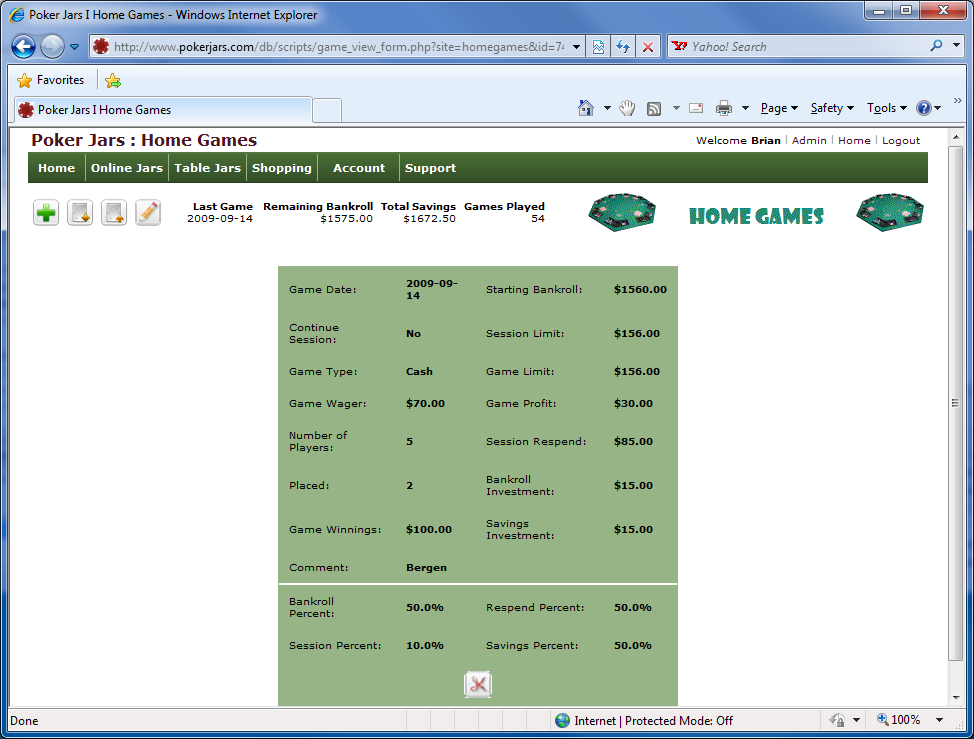Click the Favorites star button

(51, 80)
